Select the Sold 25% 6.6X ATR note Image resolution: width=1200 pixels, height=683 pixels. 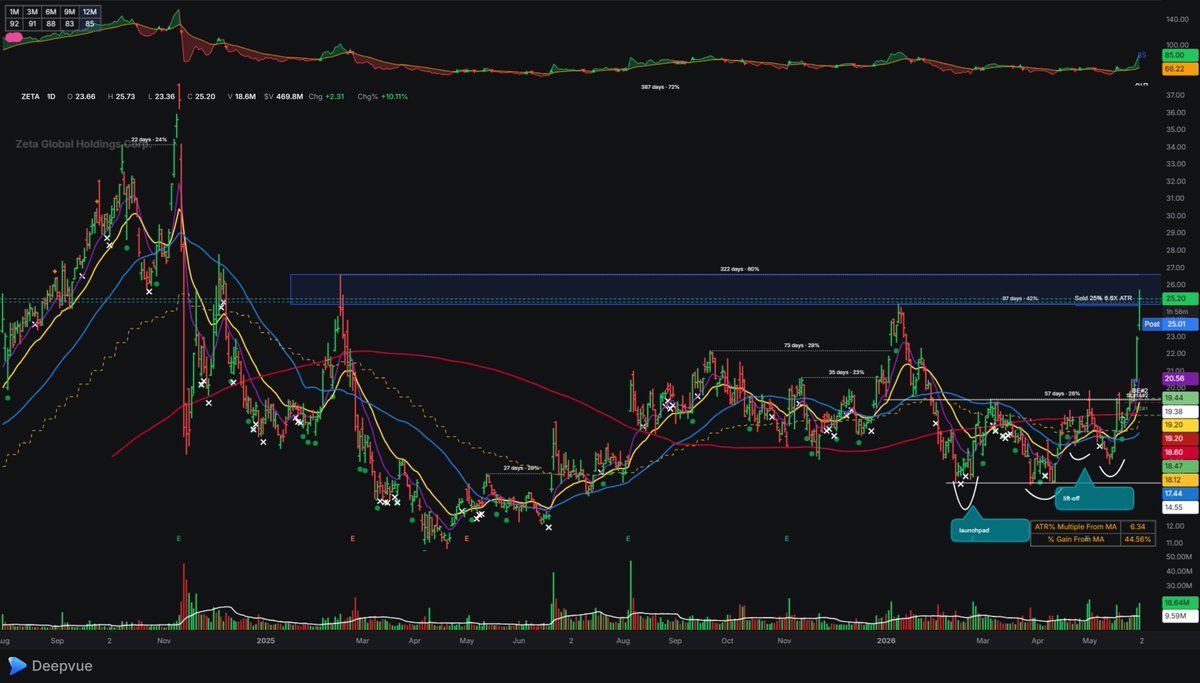click(1105, 298)
